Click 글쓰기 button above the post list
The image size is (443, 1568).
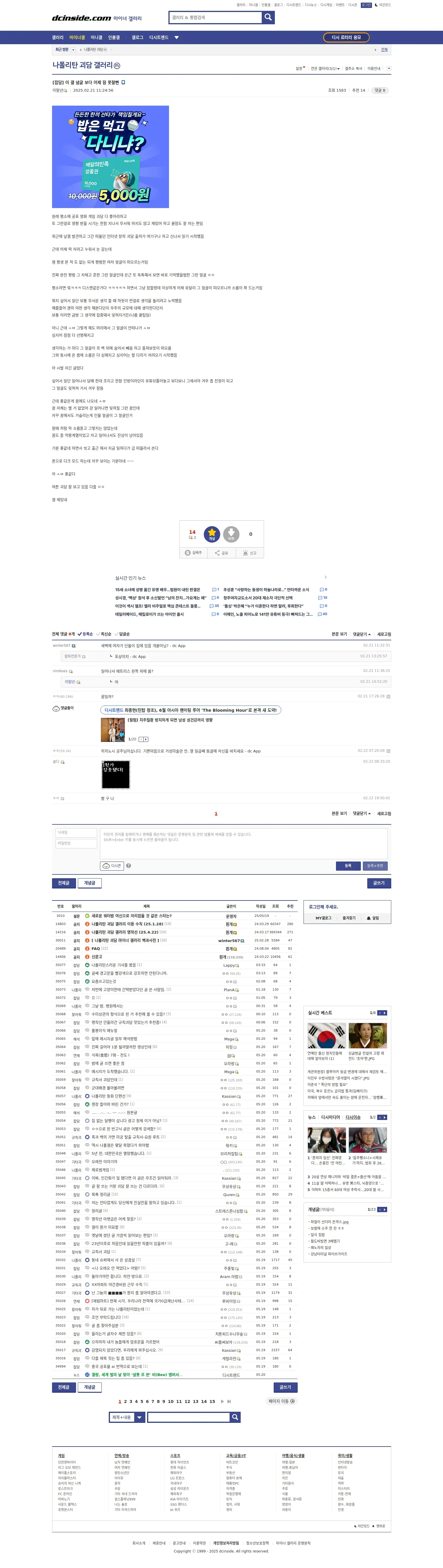[x=378, y=883]
